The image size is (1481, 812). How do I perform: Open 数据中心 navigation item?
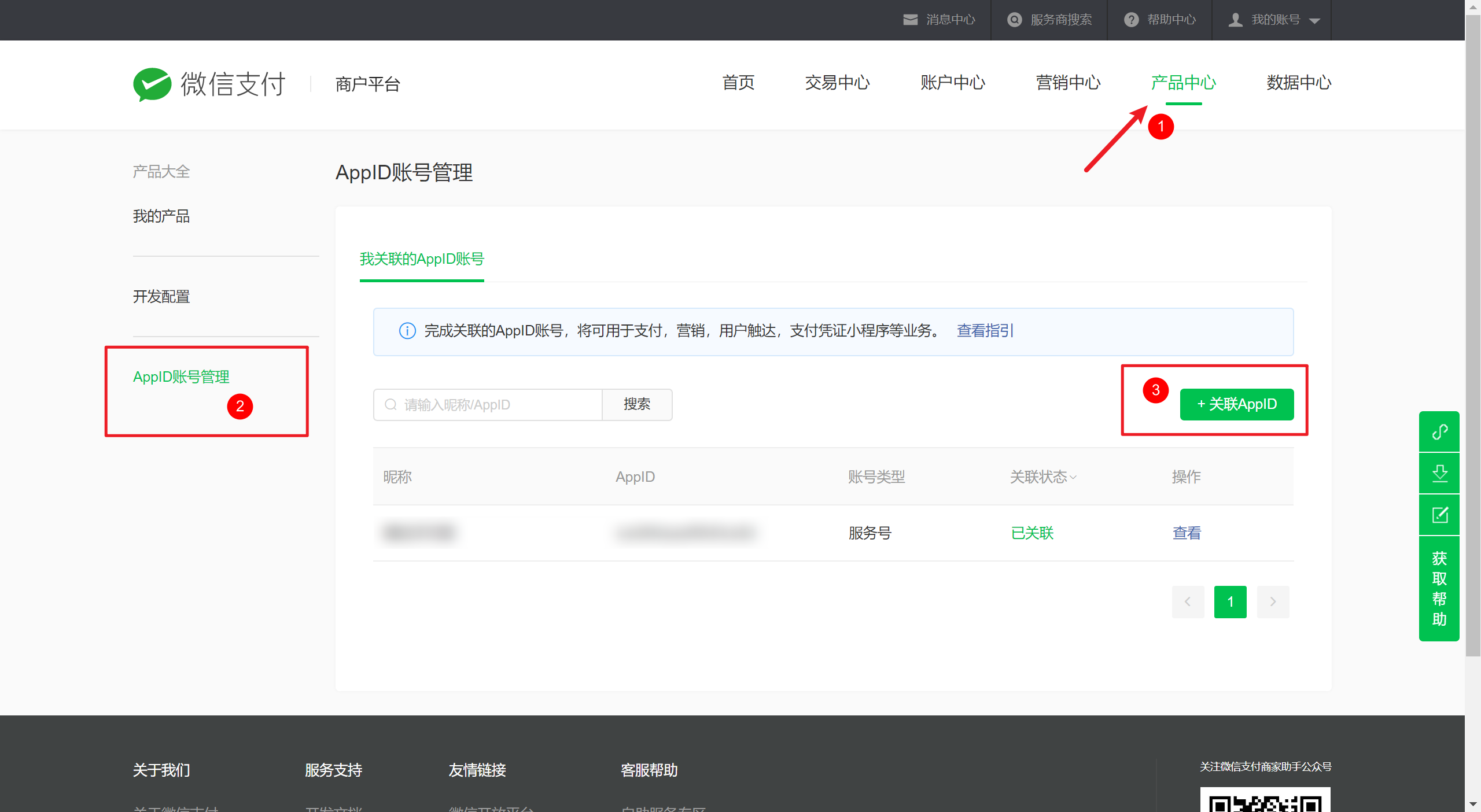tap(1299, 83)
